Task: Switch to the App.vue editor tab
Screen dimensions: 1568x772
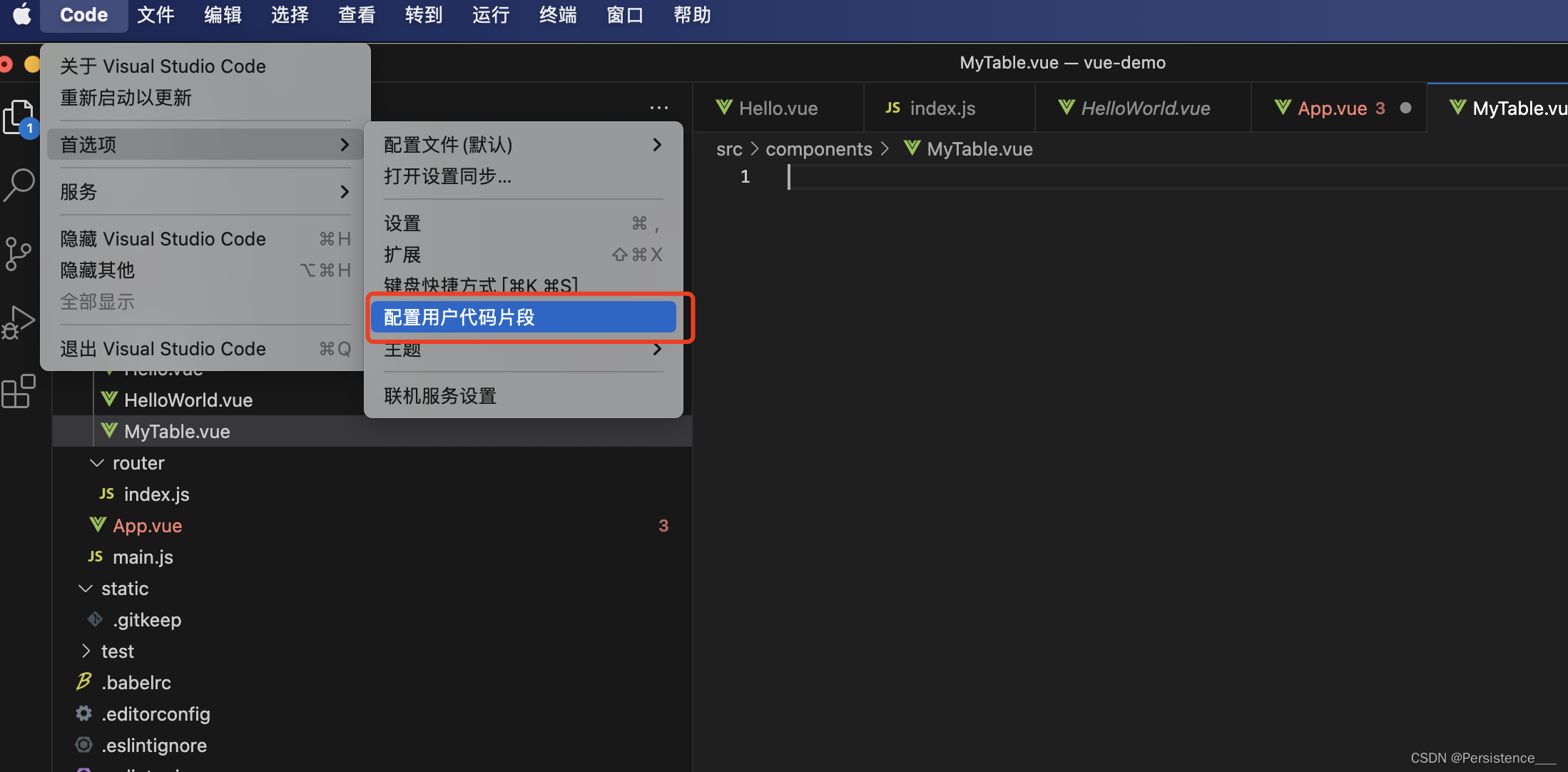Action: coord(1339,108)
